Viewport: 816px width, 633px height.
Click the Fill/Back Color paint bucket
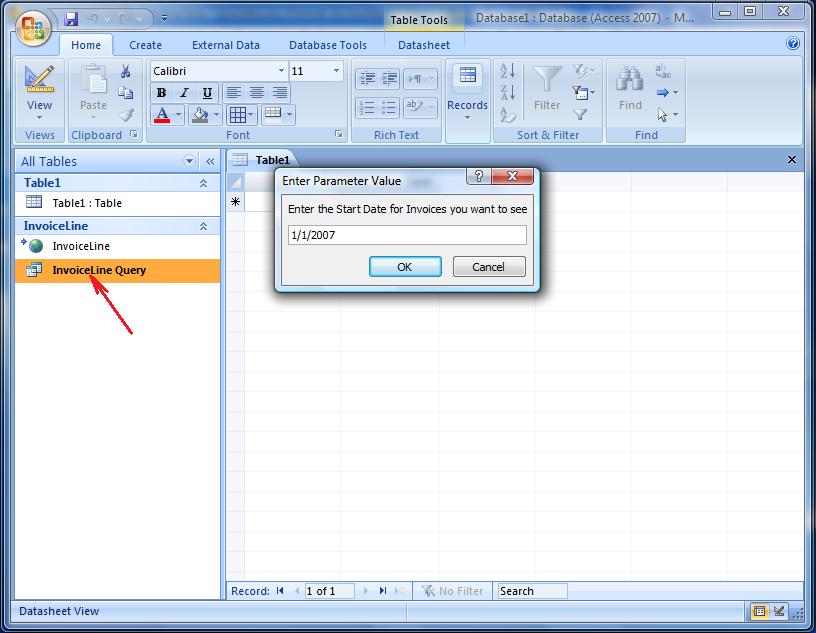[200, 115]
